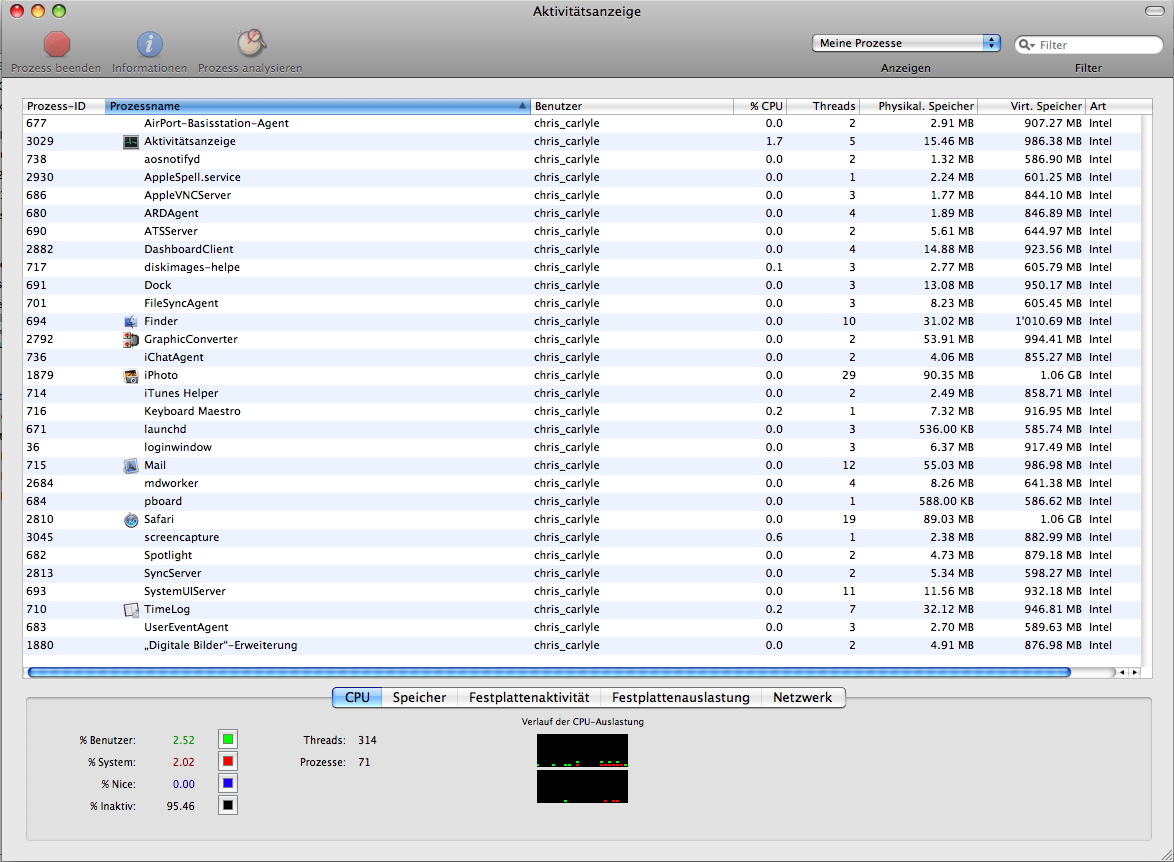Select the screencapture process
The height and width of the screenshot is (862, 1174).
click(582, 538)
